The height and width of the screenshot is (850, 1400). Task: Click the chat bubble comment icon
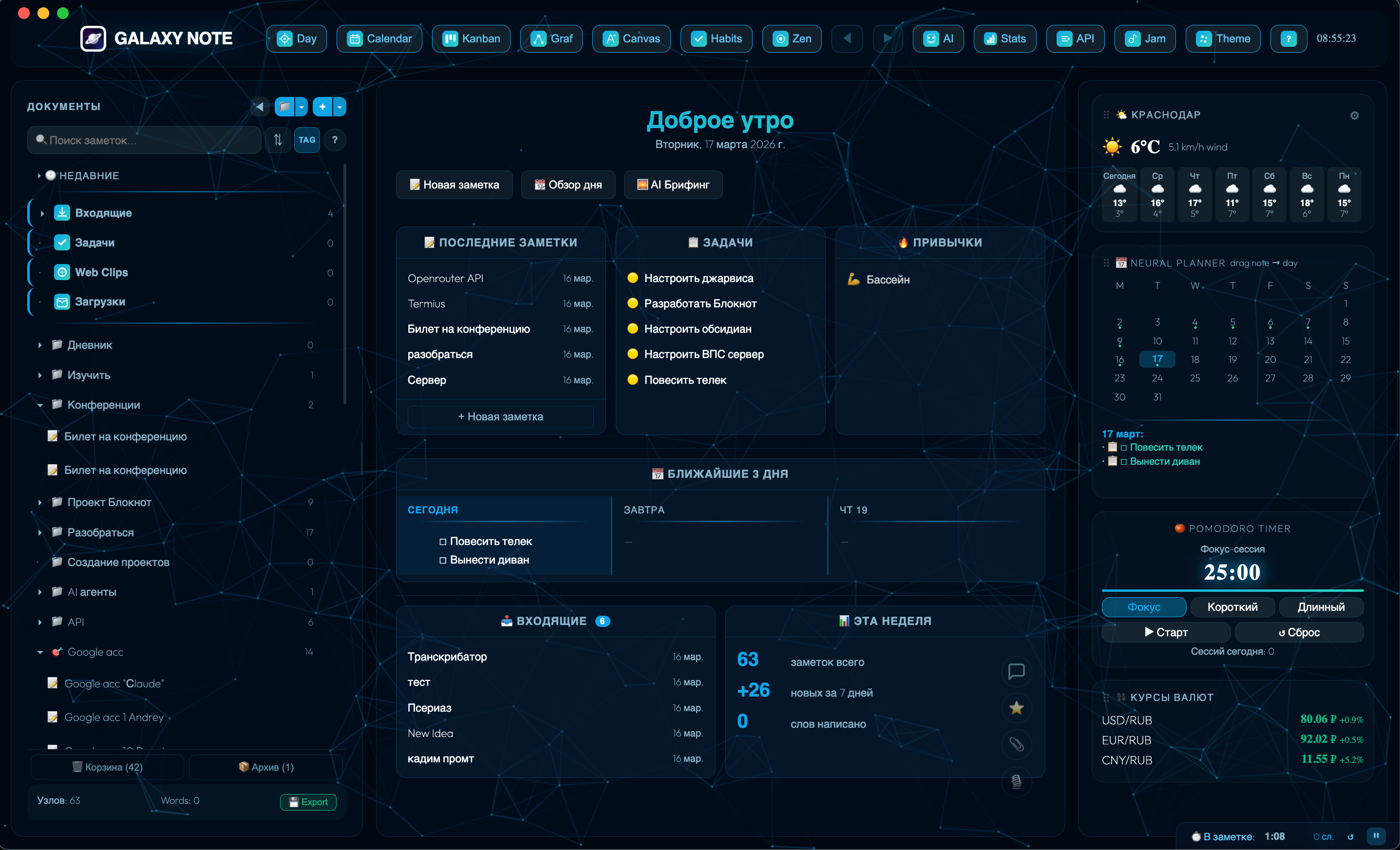click(1016, 671)
